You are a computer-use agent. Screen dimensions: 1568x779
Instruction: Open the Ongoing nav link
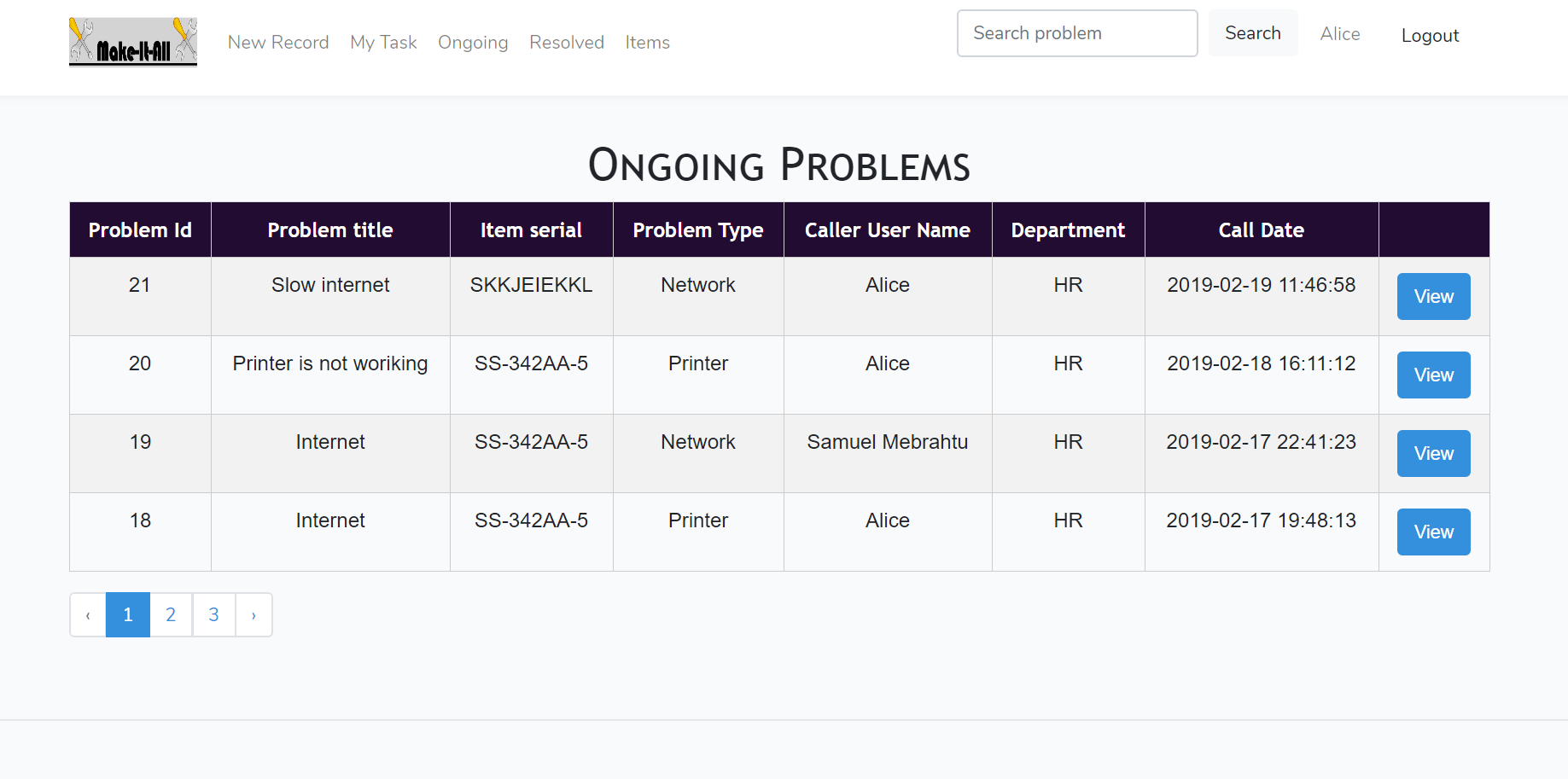pyautogui.click(x=473, y=43)
